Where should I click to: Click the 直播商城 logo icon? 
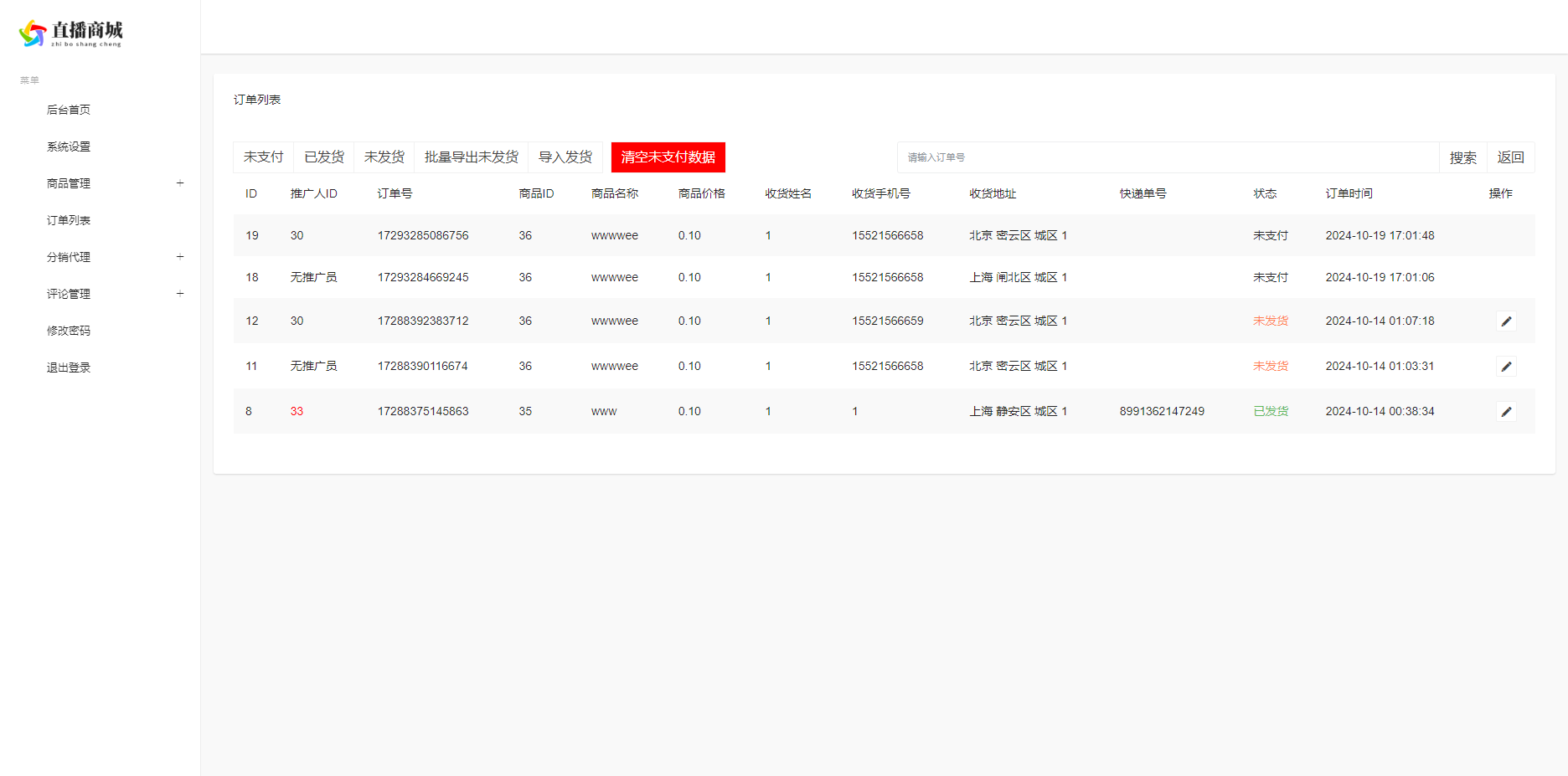point(33,33)
